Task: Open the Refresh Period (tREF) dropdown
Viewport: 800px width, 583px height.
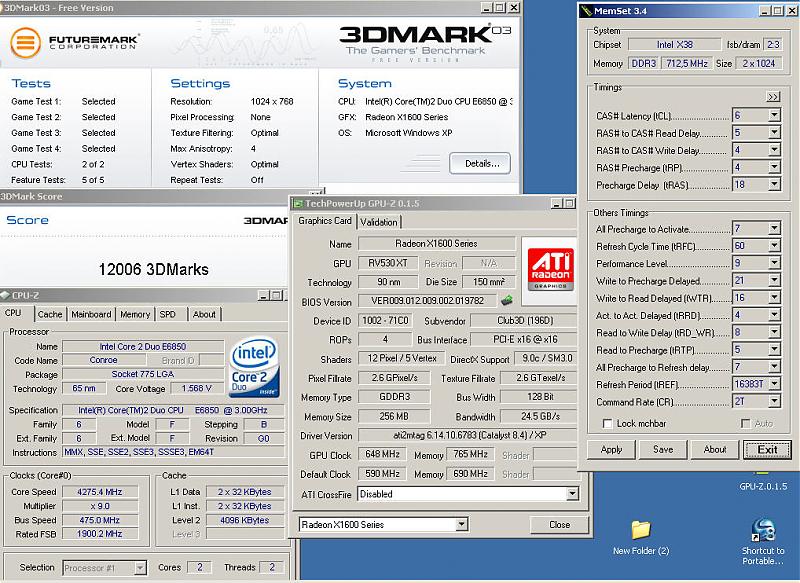Action: point(774,384)
